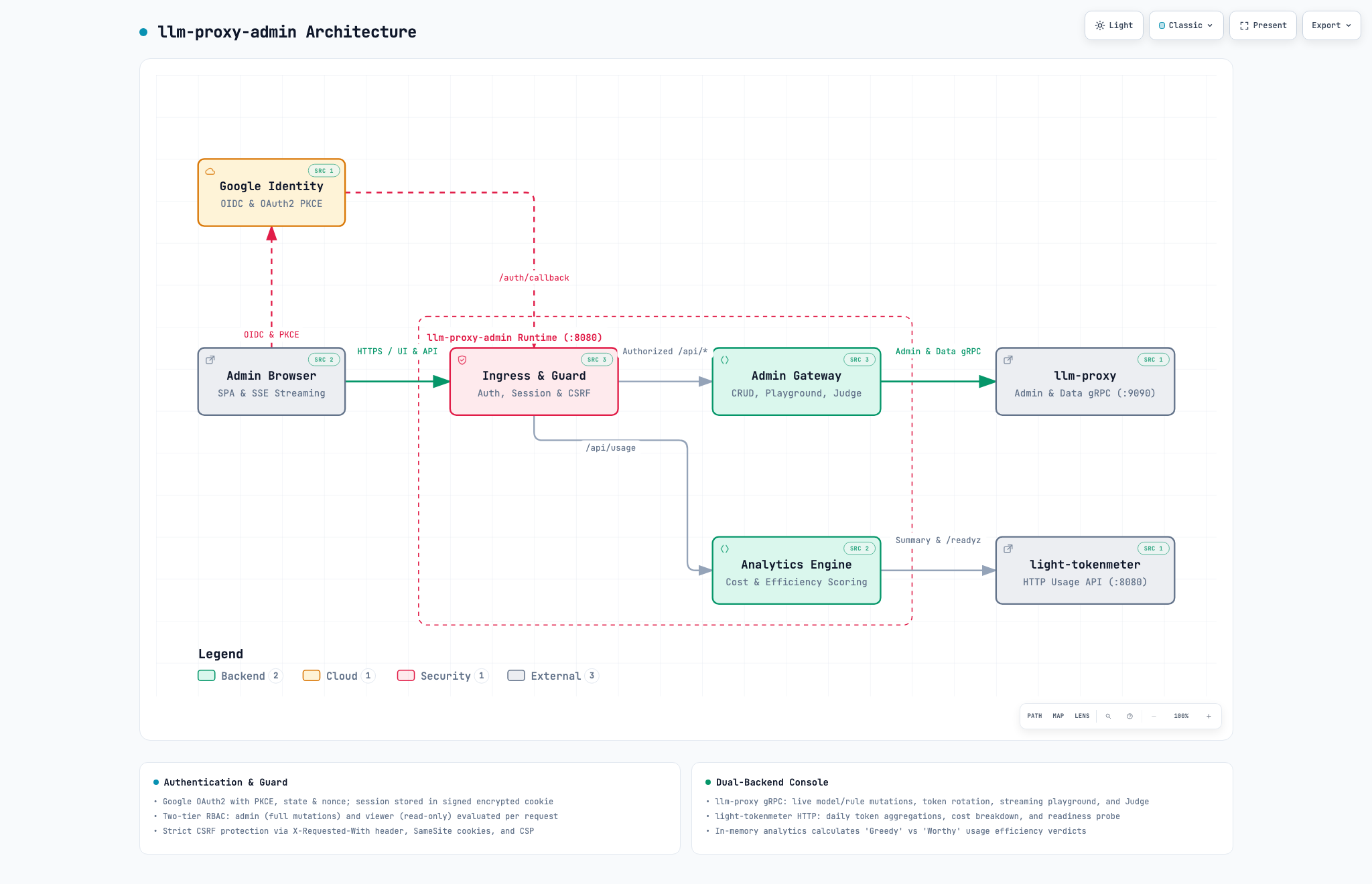Click the OIDC & PKCE edge label

tap(271, 335)
